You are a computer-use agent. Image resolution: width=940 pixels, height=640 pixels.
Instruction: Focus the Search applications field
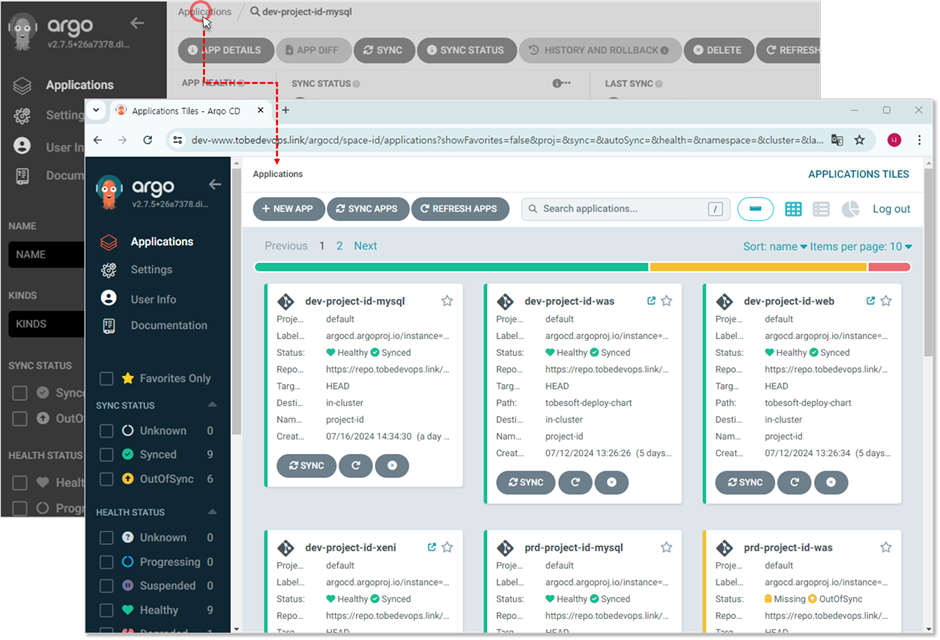coord(625,209)
